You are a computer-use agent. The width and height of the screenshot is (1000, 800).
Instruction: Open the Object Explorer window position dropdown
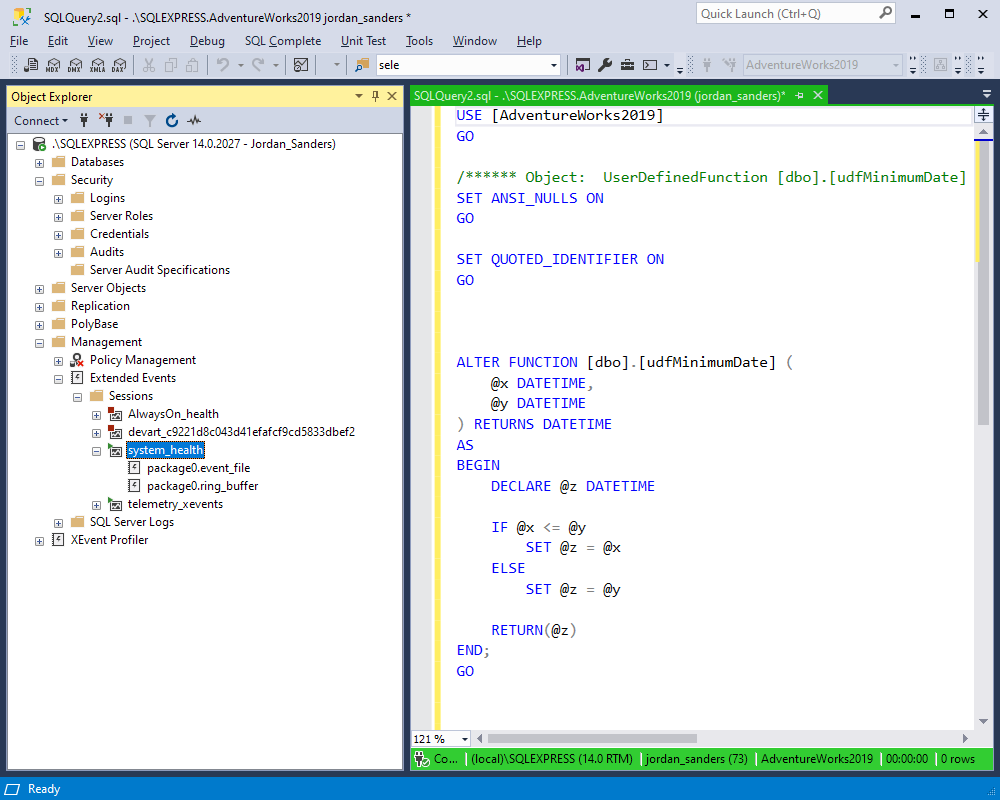click(358, 96)
